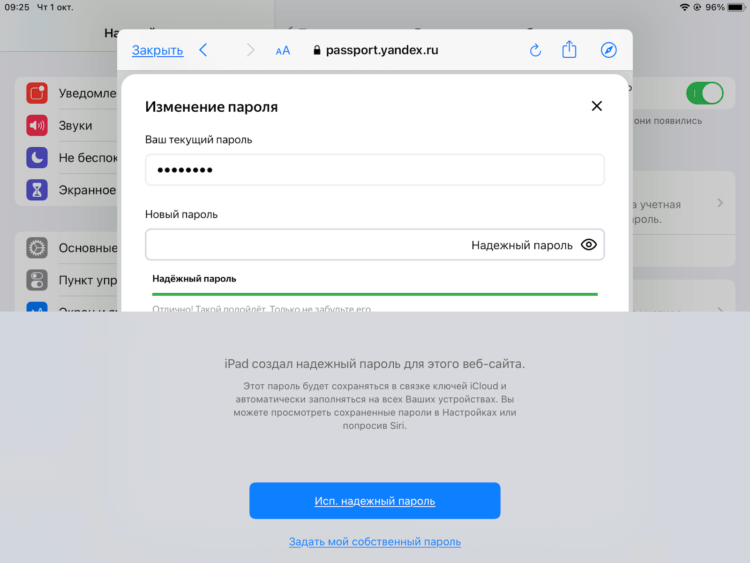Screen dimensions: 750x563
Task: Show new password with eye icon
Action: 589,244
